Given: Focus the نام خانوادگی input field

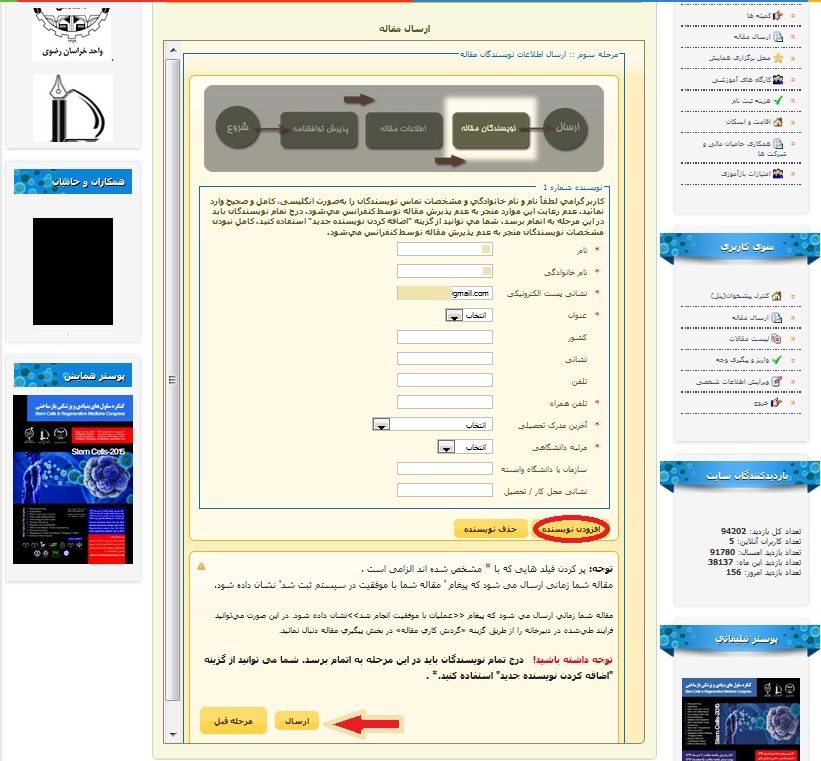Looking at the screenshot, I should tap(445, 271).
